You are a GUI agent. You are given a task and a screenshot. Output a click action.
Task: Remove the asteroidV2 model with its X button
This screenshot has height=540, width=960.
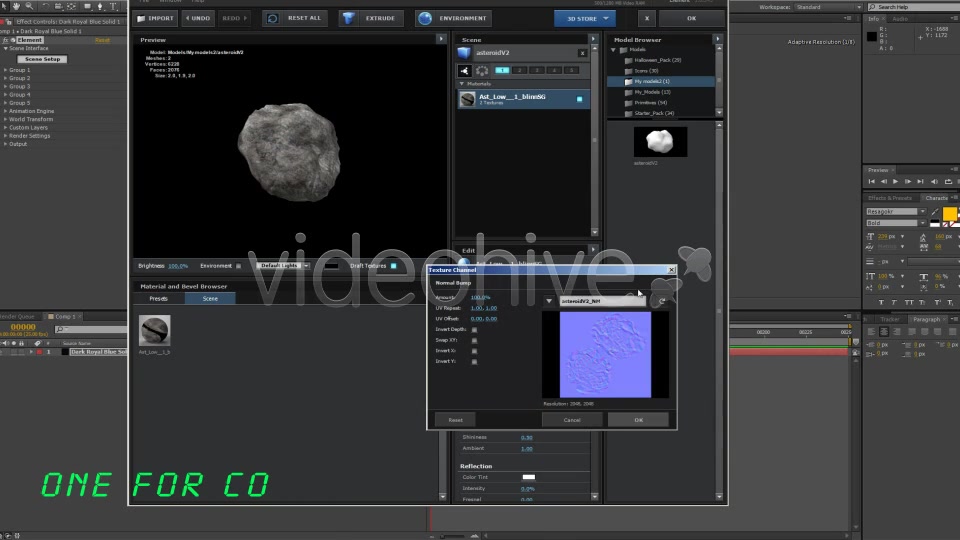(582, 53)
